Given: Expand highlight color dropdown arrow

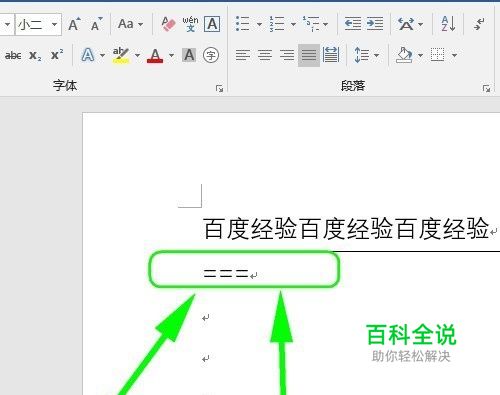Looking at the screenshot, I should (137, 55).
